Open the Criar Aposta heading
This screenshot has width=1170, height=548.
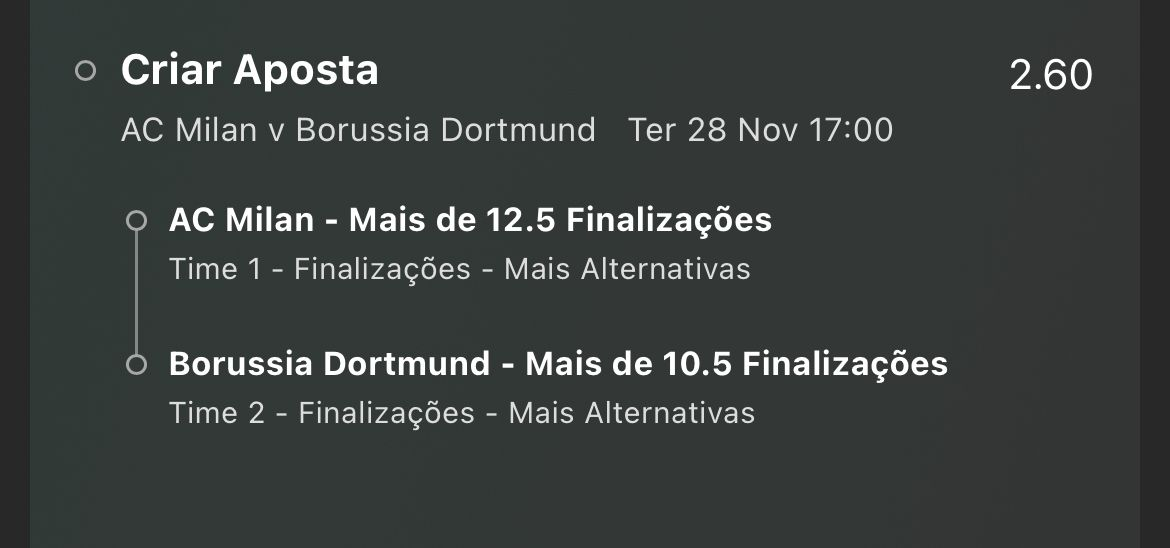point(249,70)
